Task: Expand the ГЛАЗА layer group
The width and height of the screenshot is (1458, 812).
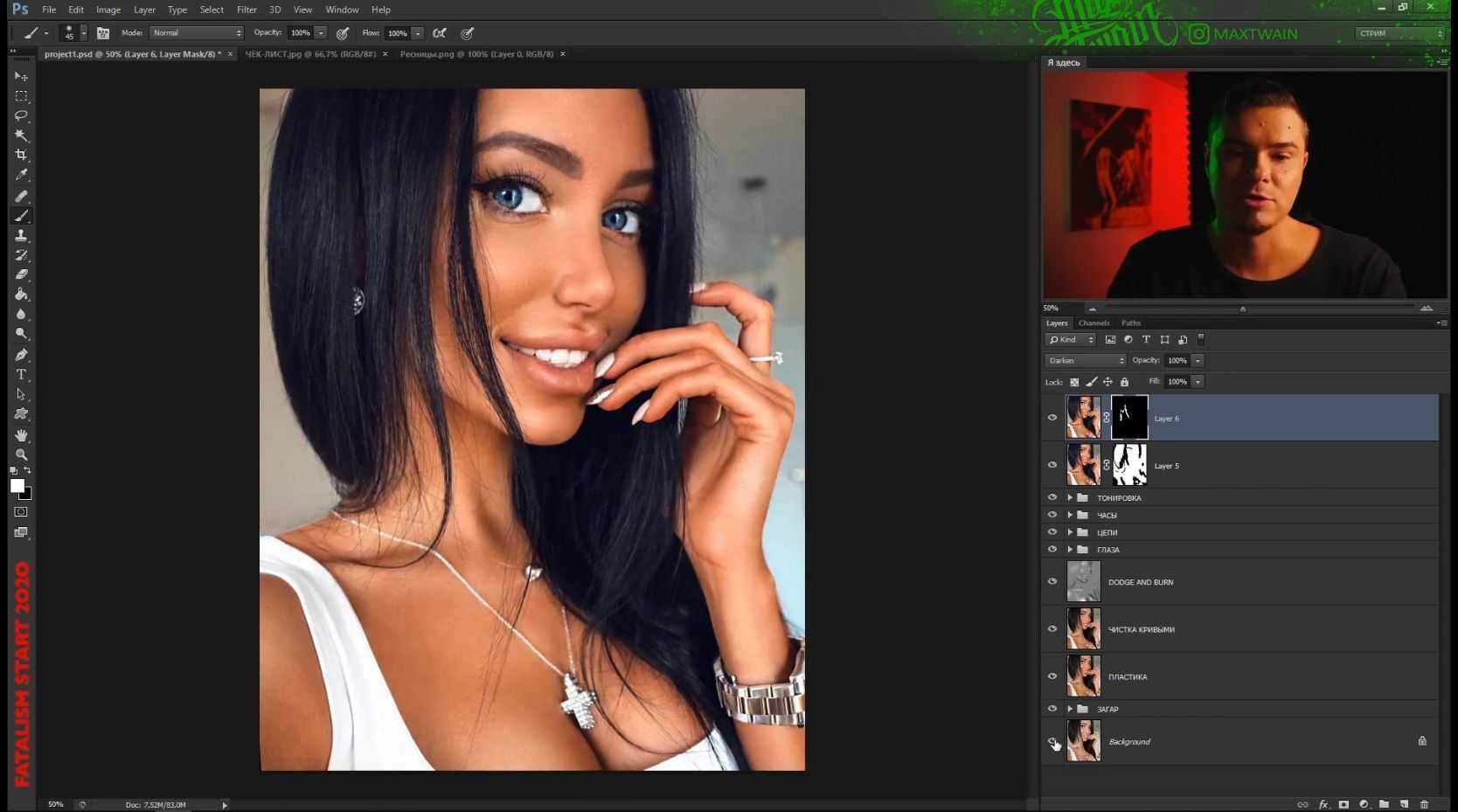Action: coord(1070,550)
